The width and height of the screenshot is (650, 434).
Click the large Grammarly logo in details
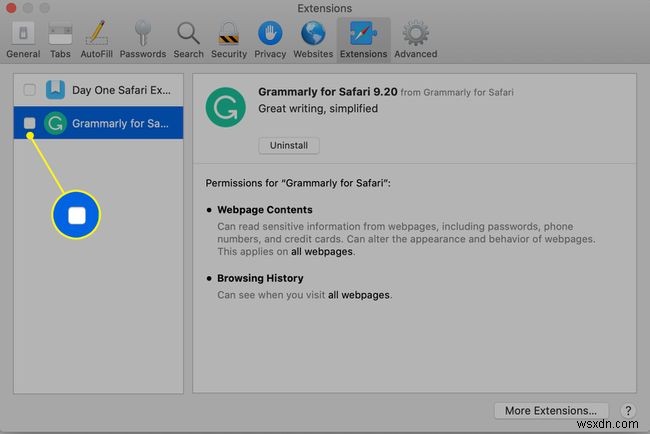(226, 107)
